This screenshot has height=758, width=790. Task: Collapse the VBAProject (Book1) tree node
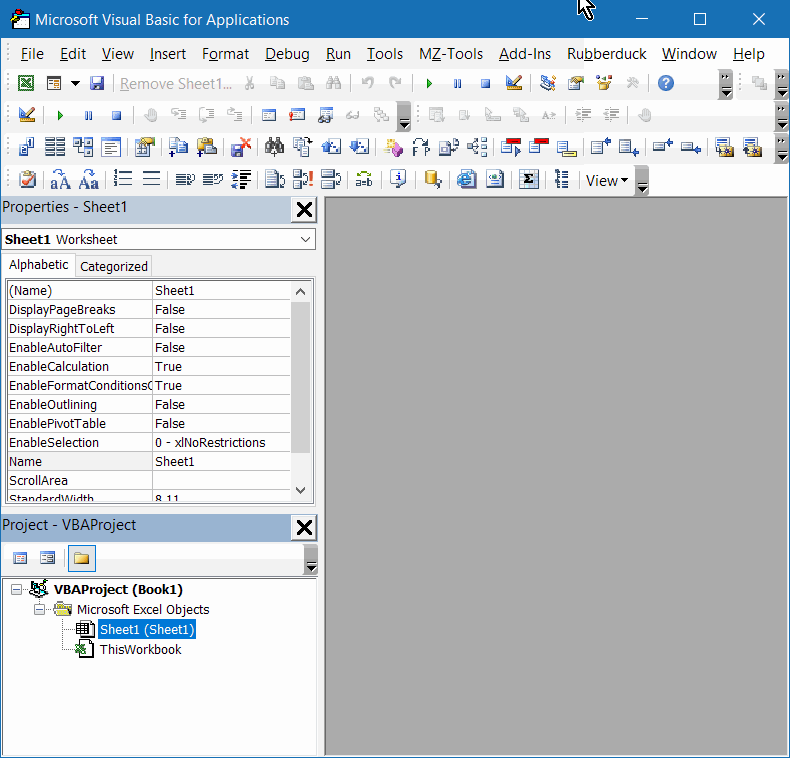[17, 589]
